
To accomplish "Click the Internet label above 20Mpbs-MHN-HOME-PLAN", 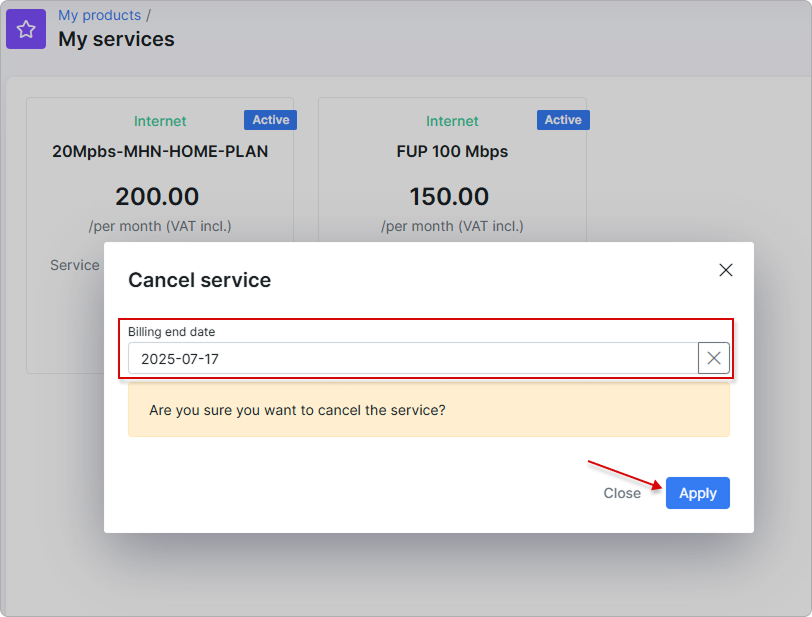I will [160, 121].
